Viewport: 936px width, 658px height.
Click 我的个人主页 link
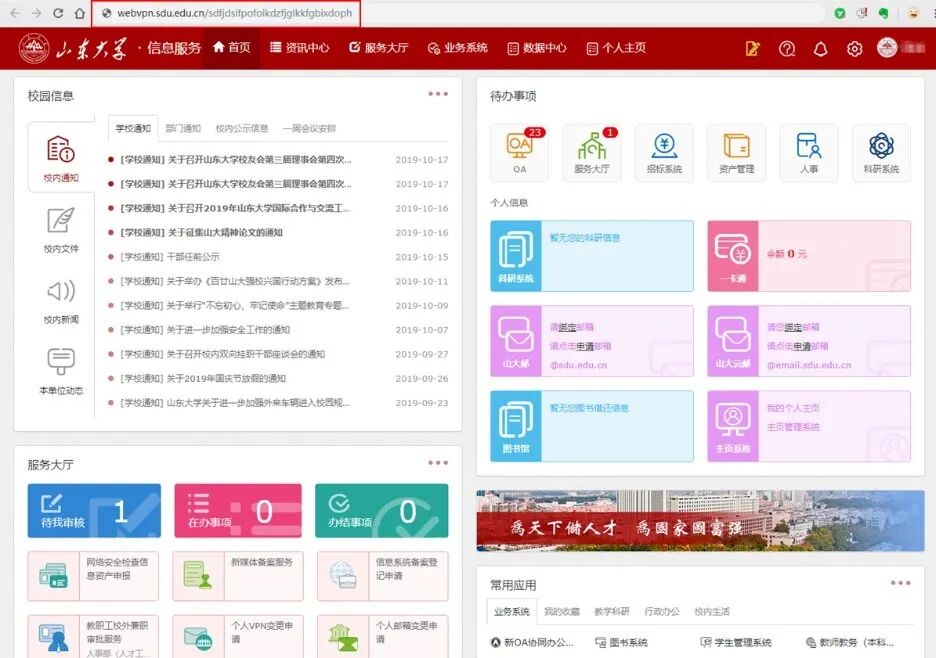[x=793, y=408]
